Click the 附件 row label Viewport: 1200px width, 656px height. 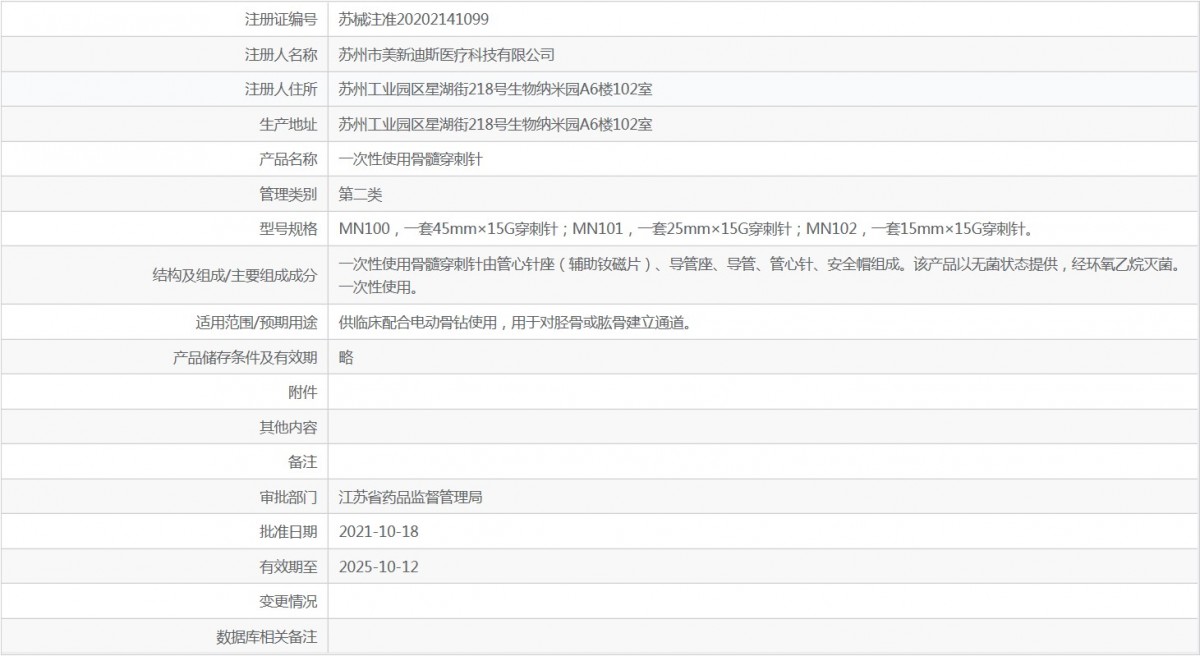[302, 392]
